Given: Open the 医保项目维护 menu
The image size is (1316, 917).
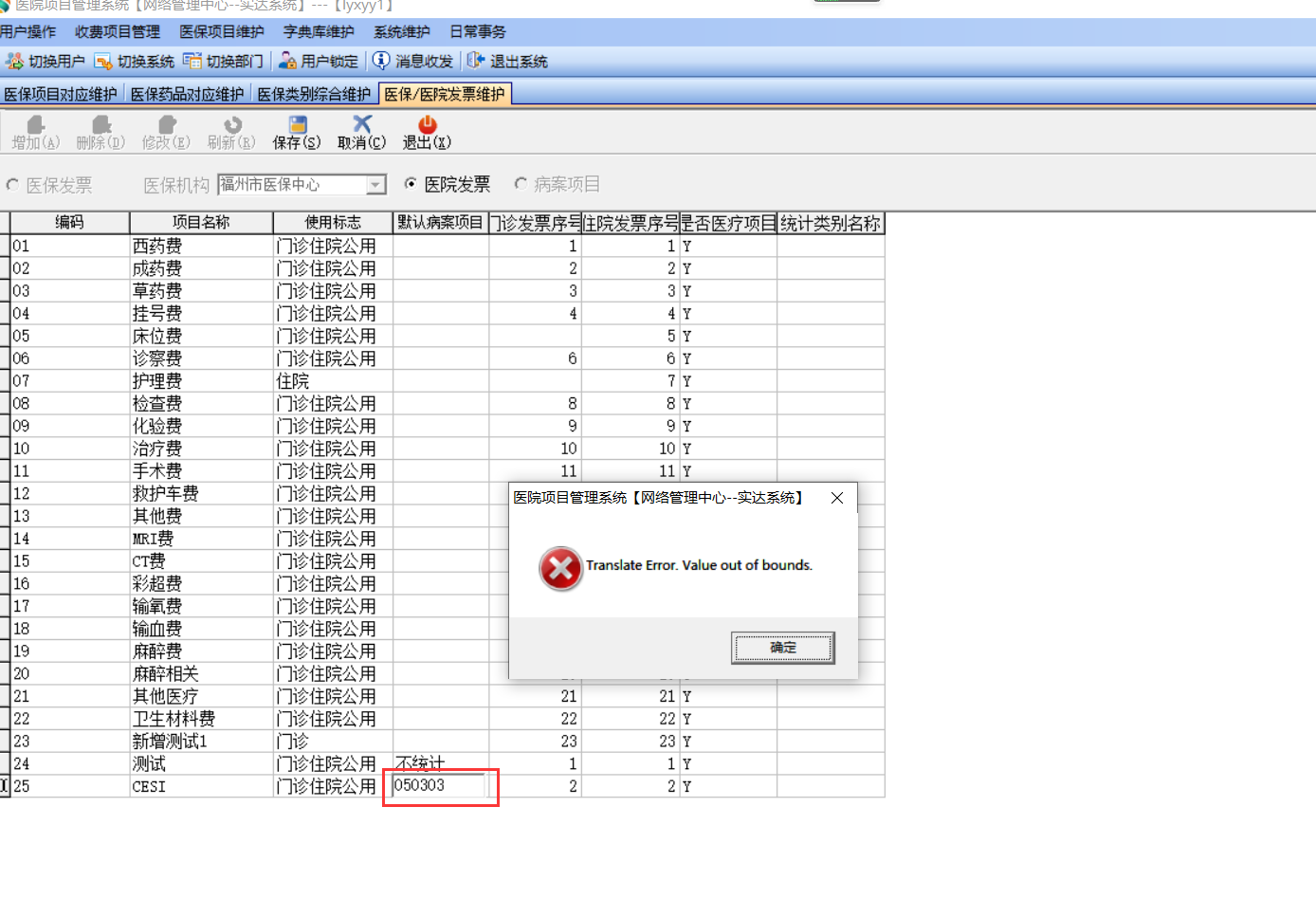Looking at the screenshot, I should 222,32.
